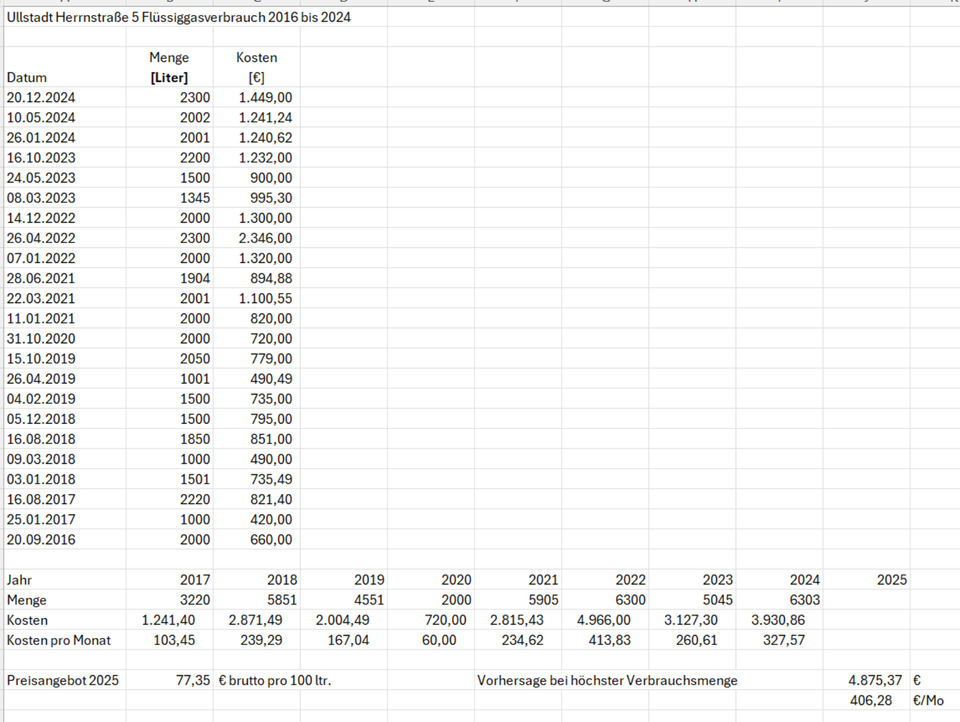Viewport: 960px width, 722px height.
Task: Select the forecast value cell 4.875,37
Action: 877,680
